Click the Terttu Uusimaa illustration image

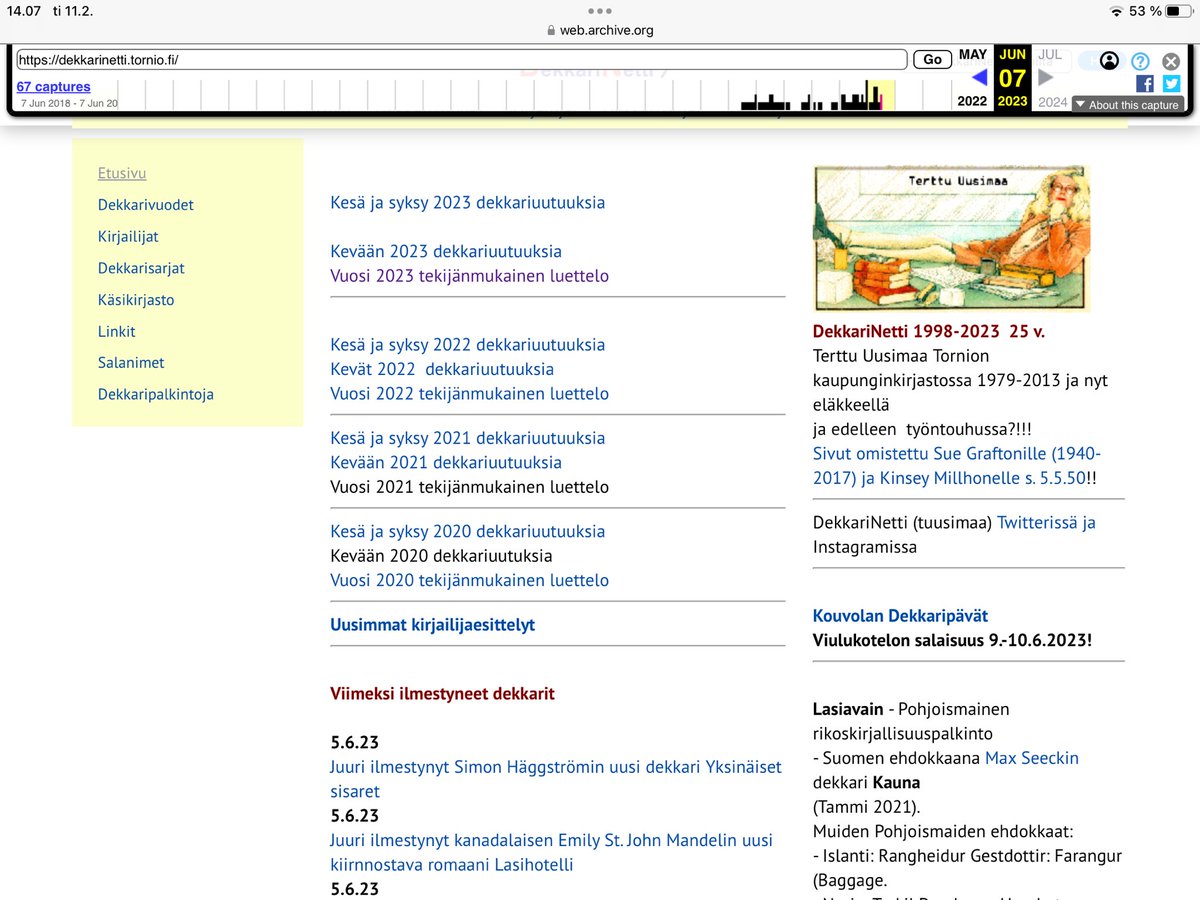(951, 238)
